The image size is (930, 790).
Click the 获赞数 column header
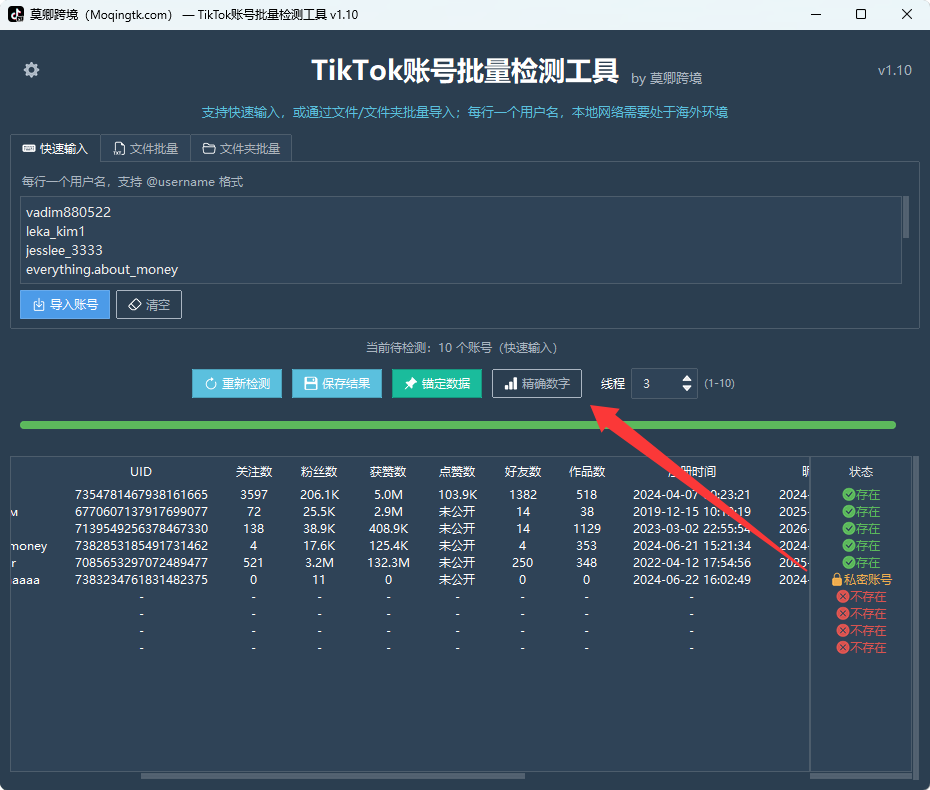pyautogui.click(x=388, y=472)
